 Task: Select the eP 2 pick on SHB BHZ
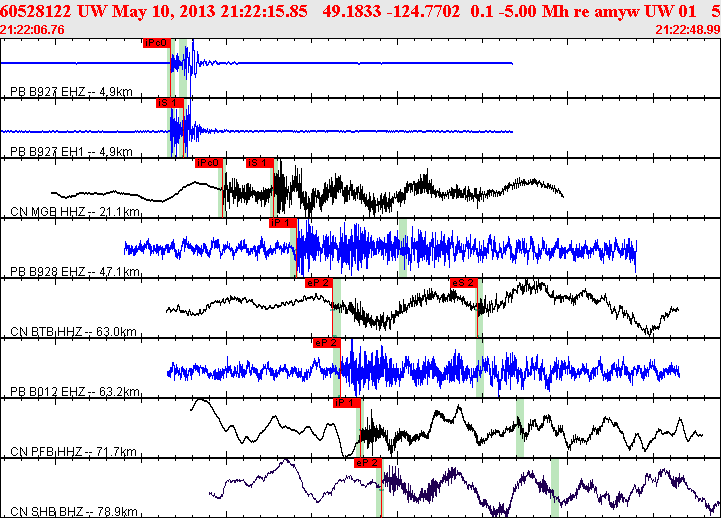(368, 463)
